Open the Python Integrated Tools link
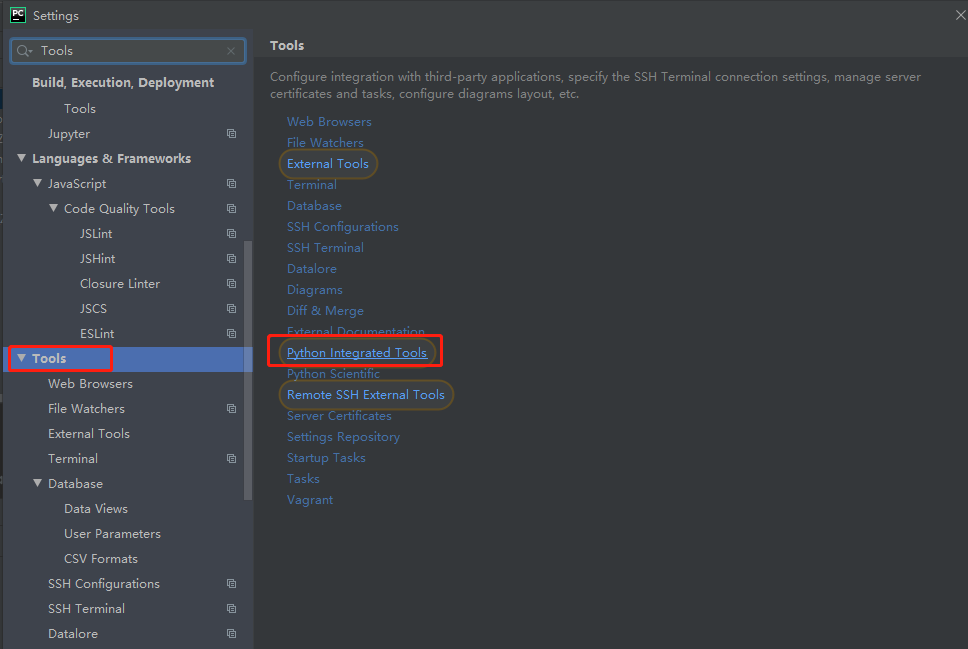968x649 pixels. click(357, 353)
